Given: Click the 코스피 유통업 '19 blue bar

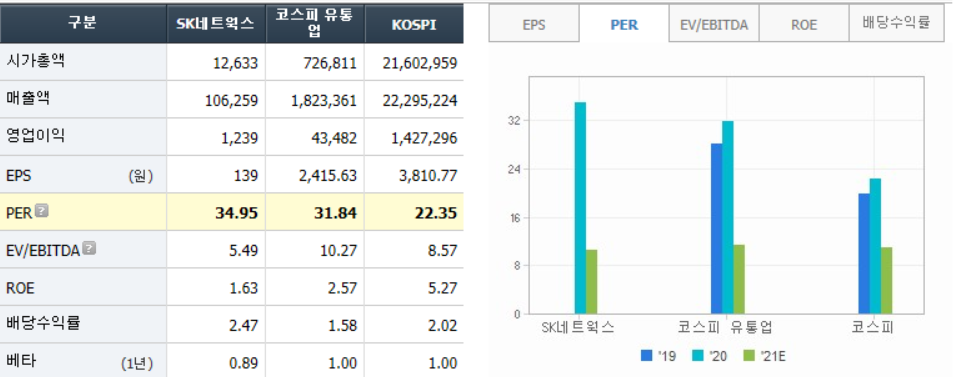Looking at the screenshot, I should (x=716, y=229).
